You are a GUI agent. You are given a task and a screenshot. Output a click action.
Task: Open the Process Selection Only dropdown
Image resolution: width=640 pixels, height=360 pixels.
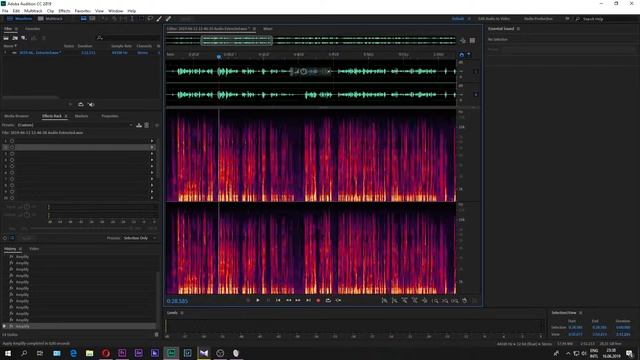tap(140, 238)
